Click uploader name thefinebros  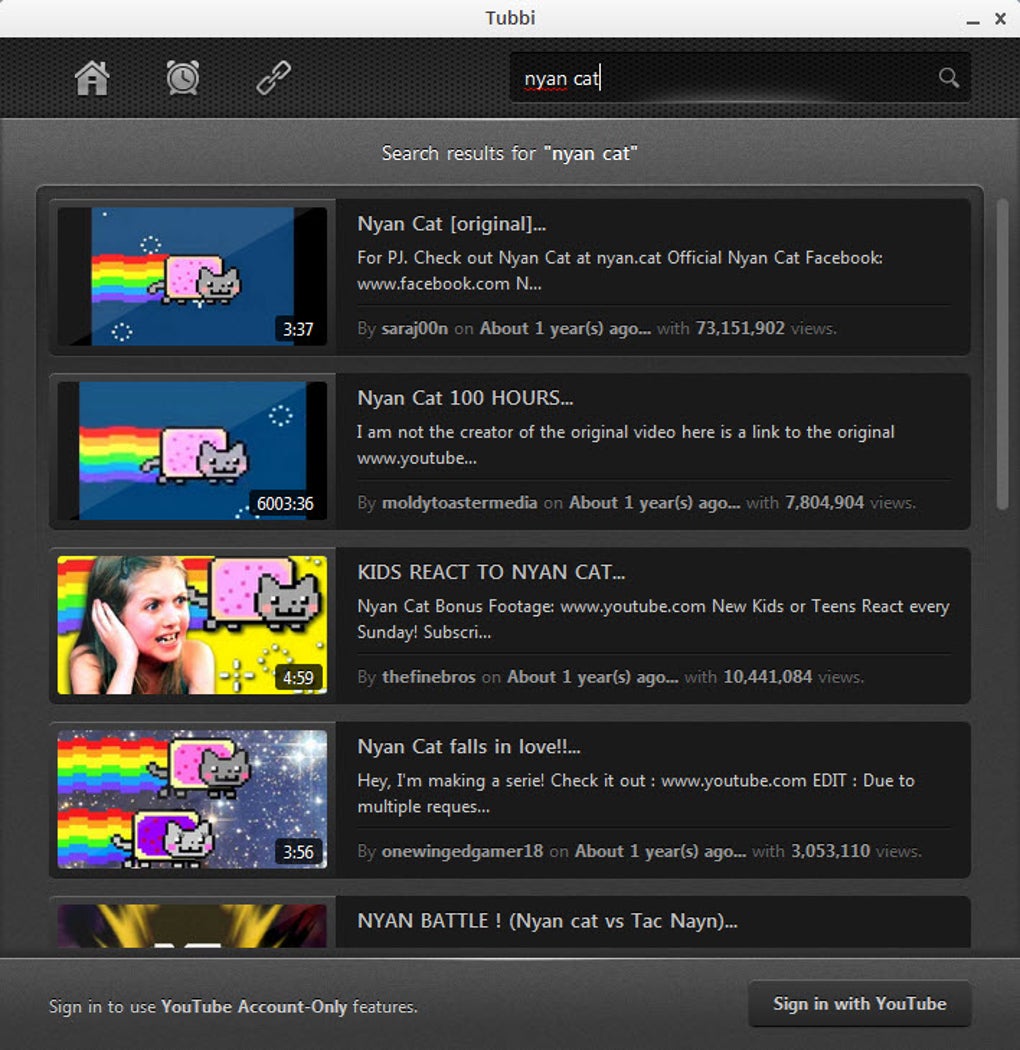pyautogui.click(x=429, y=676)
